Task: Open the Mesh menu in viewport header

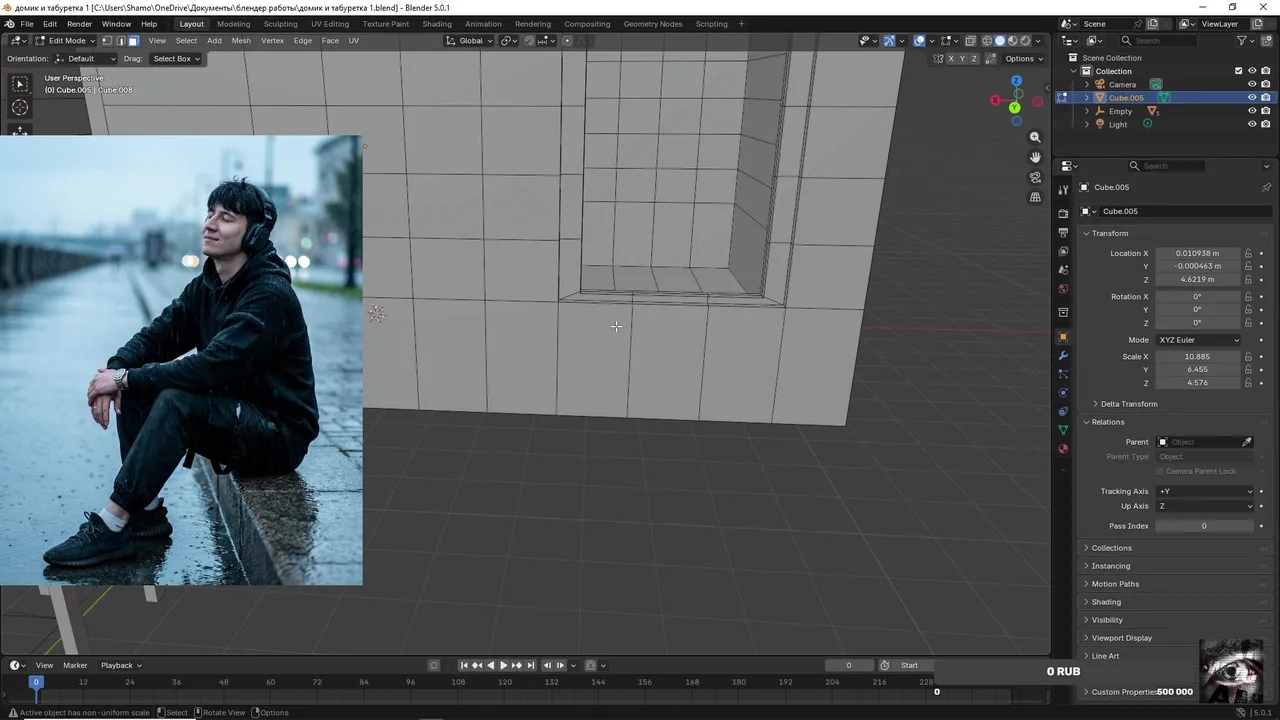Action: 241,41
